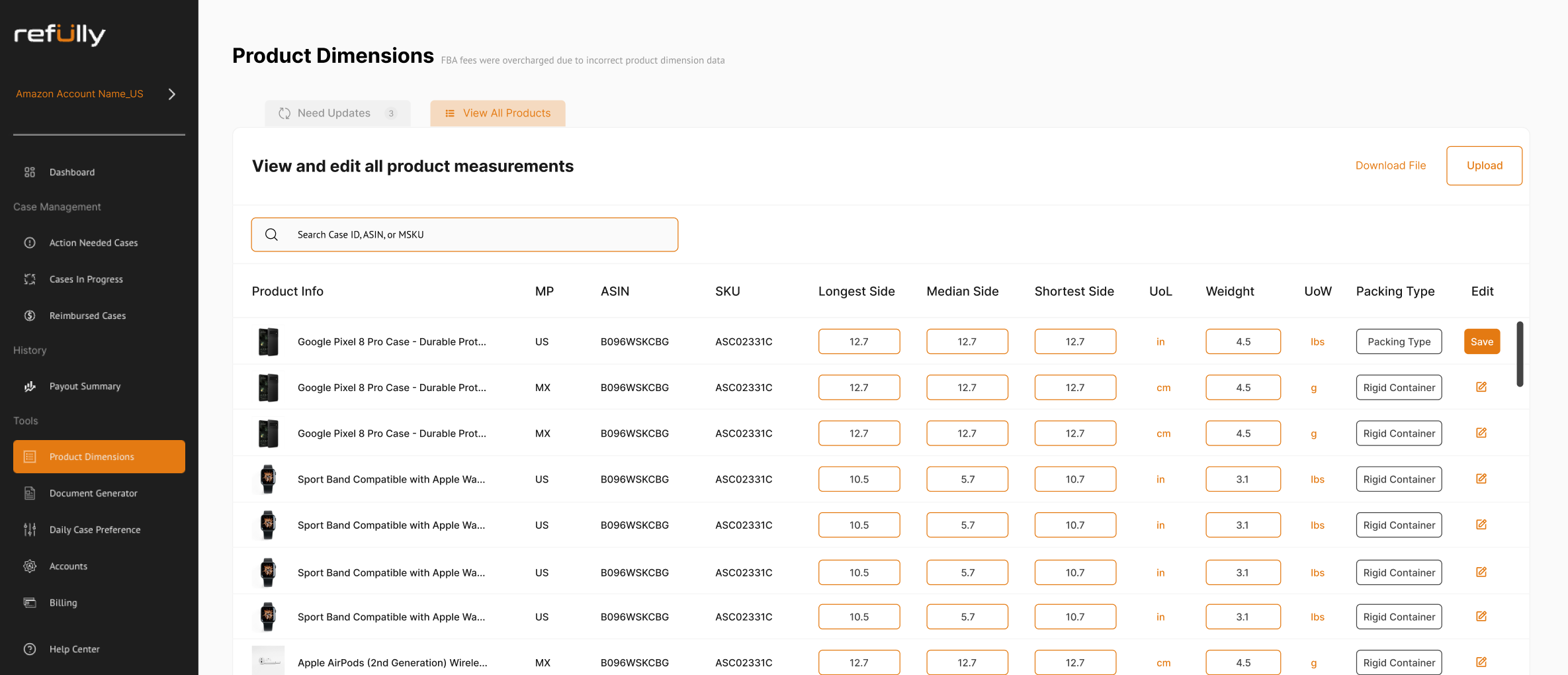
Task: Change the 'in' length unit in US Pixel row
Action: [1160, 341]
